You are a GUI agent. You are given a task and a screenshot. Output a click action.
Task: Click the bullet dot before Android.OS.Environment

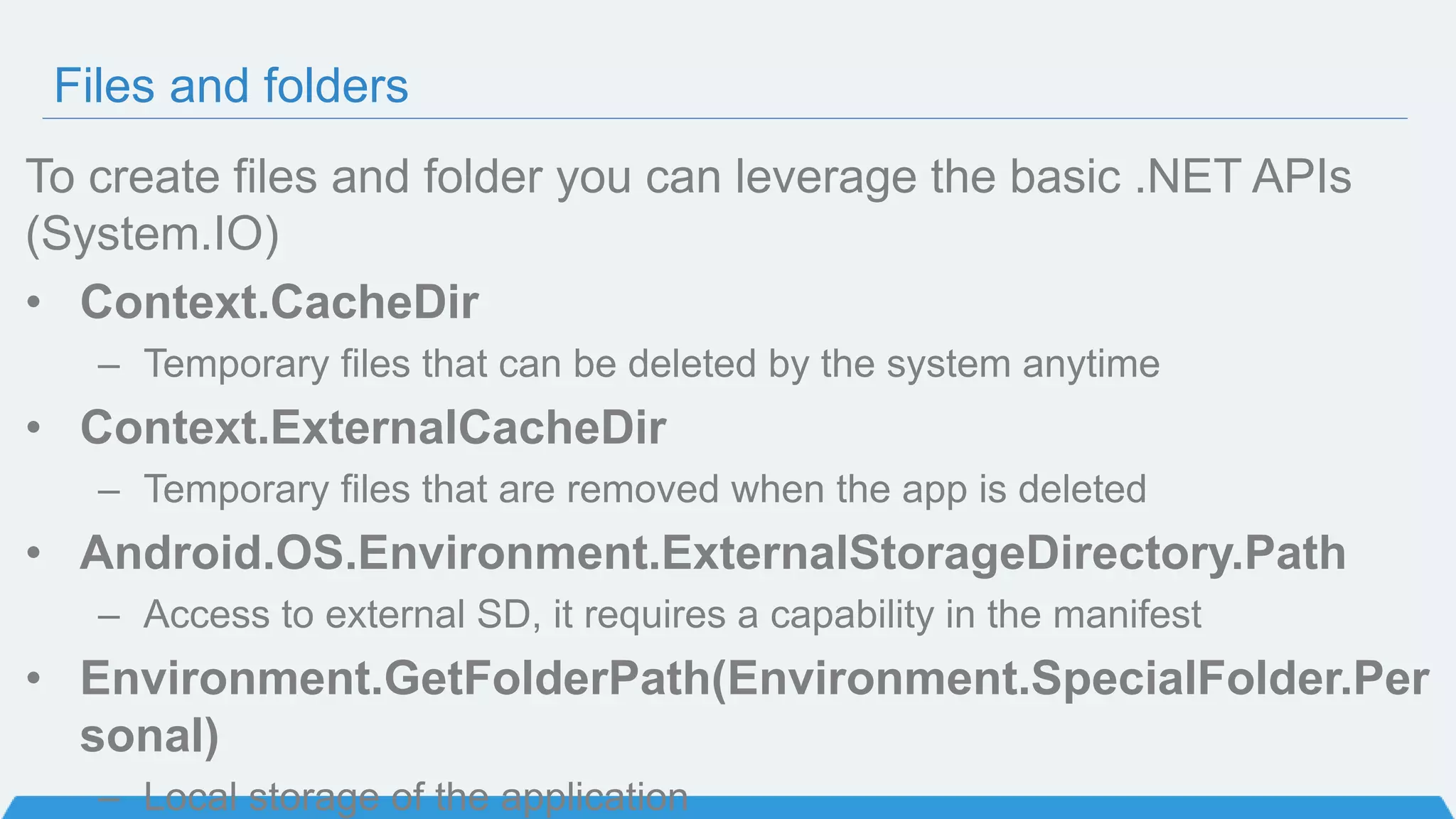click(x=33, y=553)
